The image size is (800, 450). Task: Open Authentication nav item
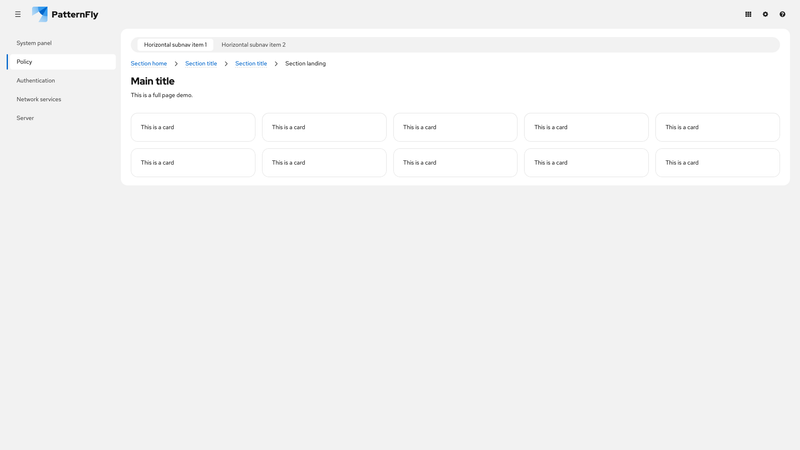coord(62,81)
